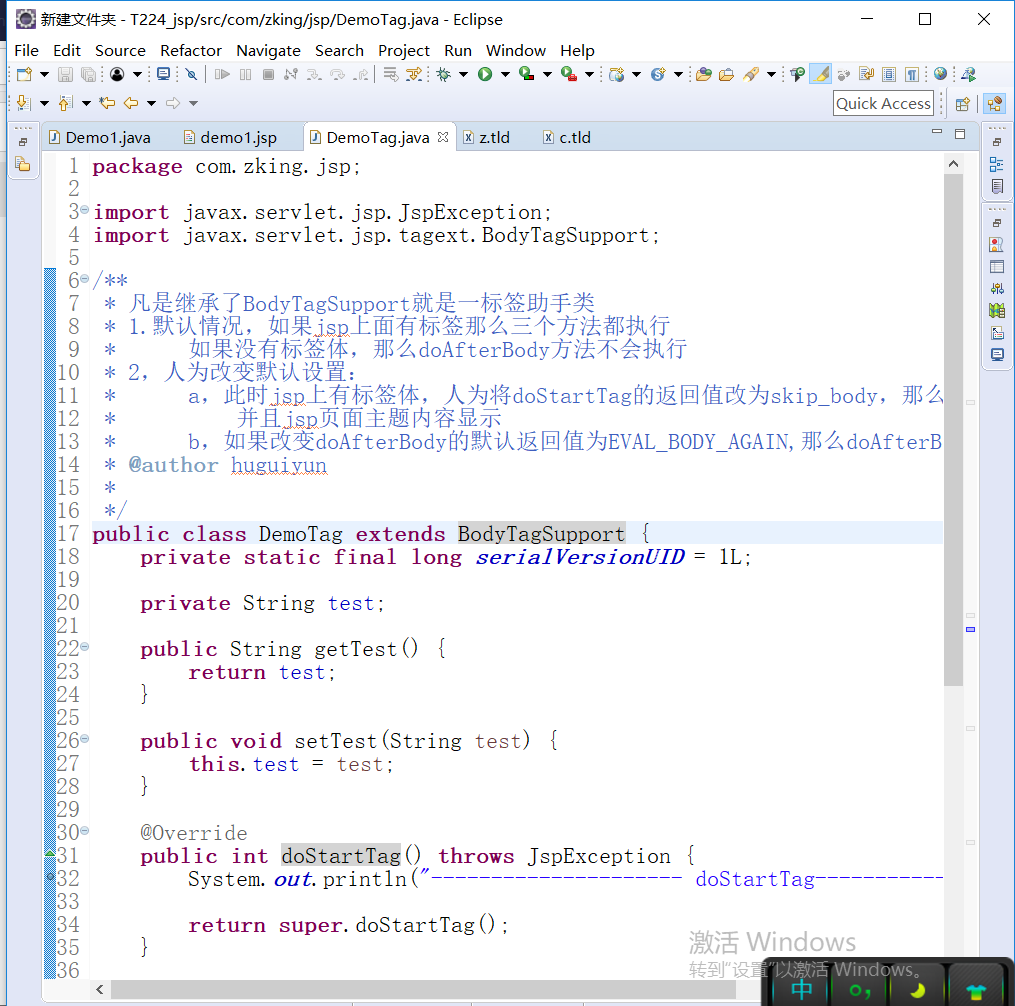Open the New wizard dropdown arrow
Image resolution: width=1015 pixels, height=1006 pixels.
point(44,74)
